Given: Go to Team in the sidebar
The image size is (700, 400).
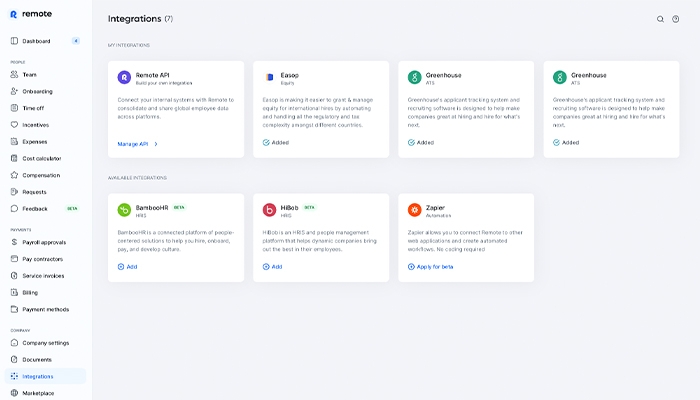Looking at the screenshot, I should pyautogui.click(x=45, y=75).
